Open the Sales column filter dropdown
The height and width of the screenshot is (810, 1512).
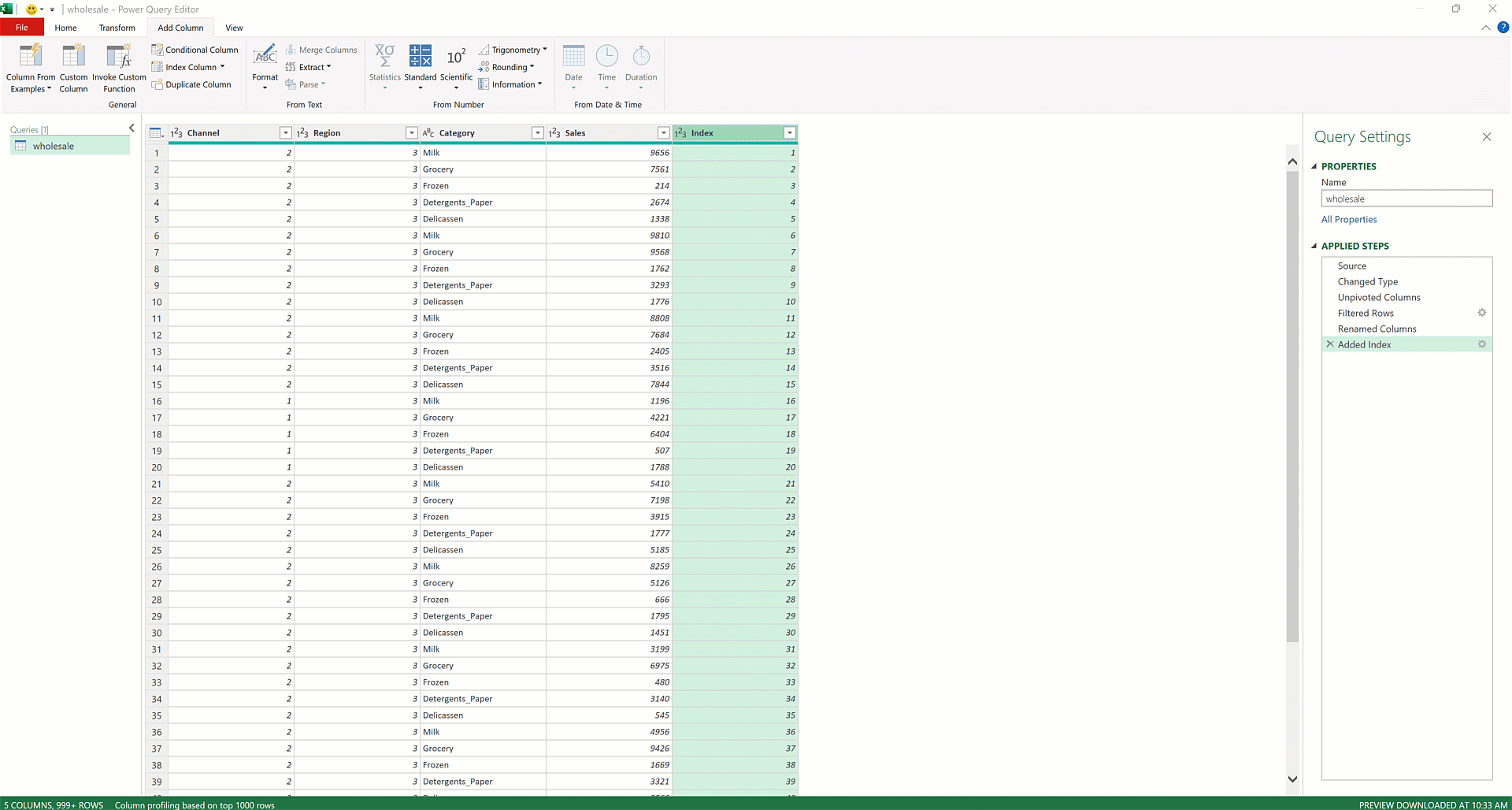pos(664,132)
